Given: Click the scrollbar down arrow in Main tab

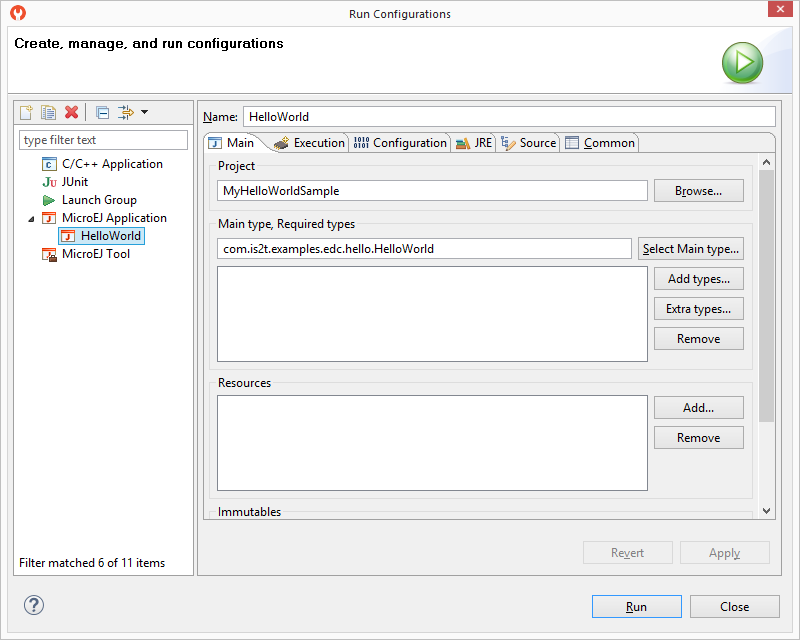Looking at the screenshot, I should (x=767, y=510).
